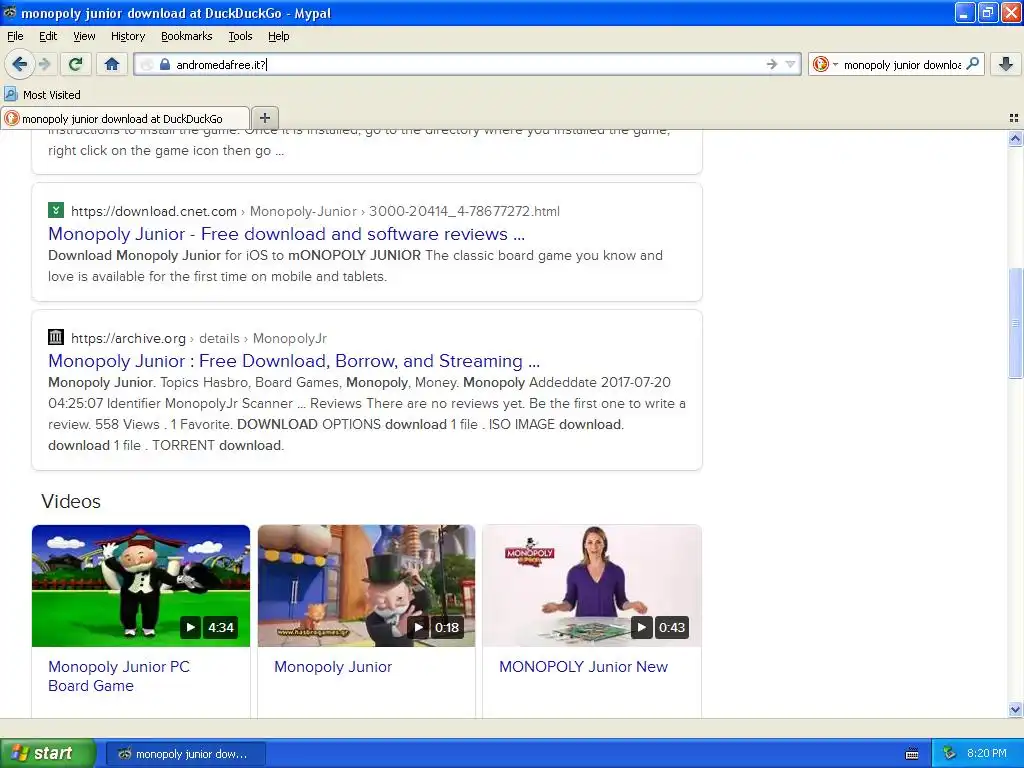Open the Edit menu
Viewport: 1024px width, 768px height.
coord(48,36)
